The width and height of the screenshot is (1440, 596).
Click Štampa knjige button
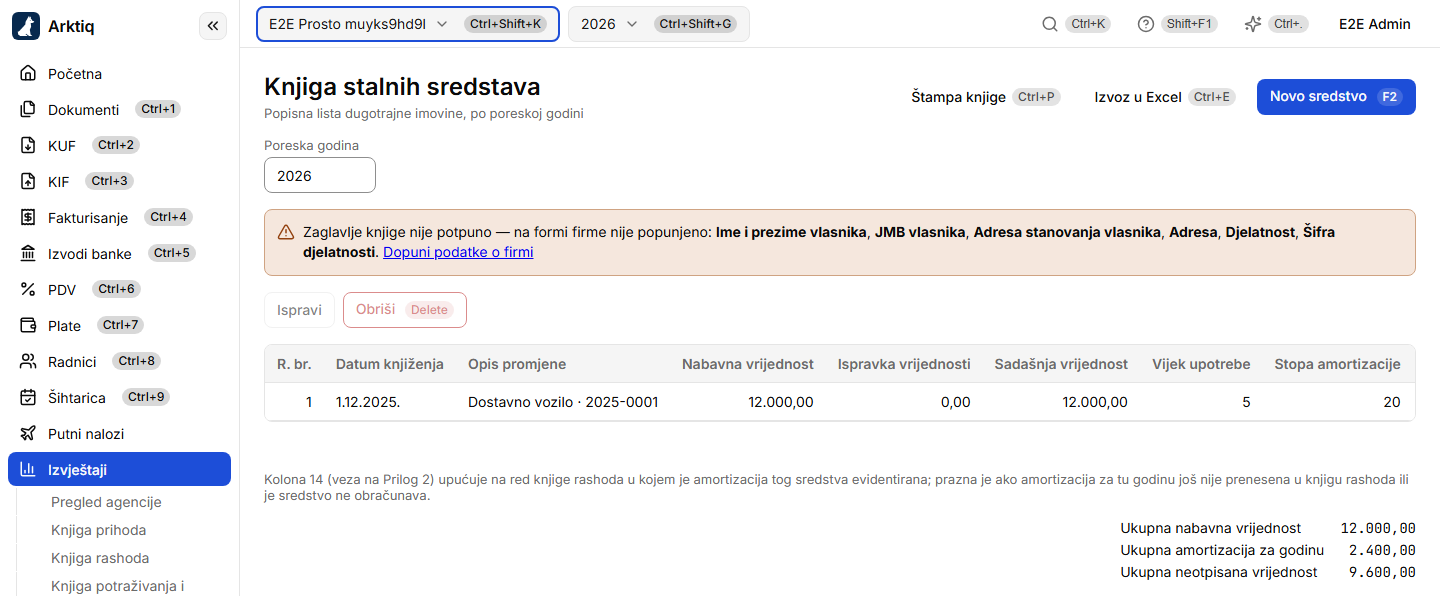(985, 97)
